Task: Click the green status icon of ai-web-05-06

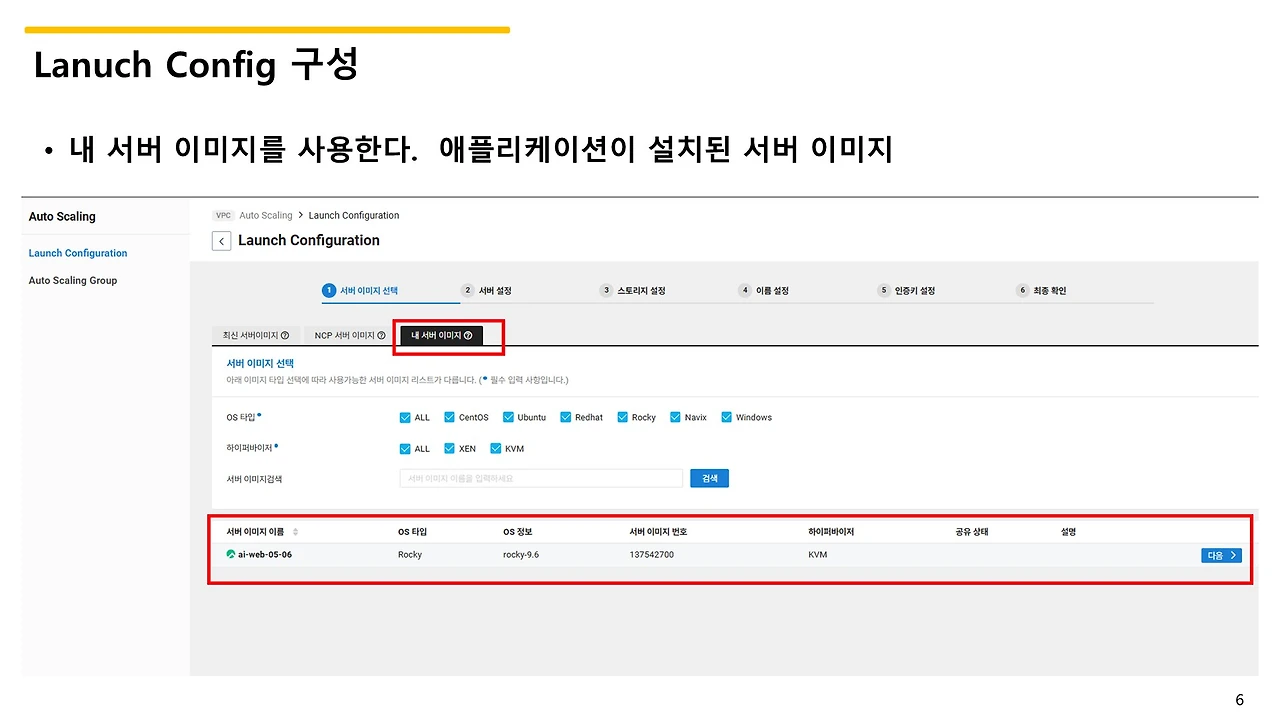Action: (231, 554)
